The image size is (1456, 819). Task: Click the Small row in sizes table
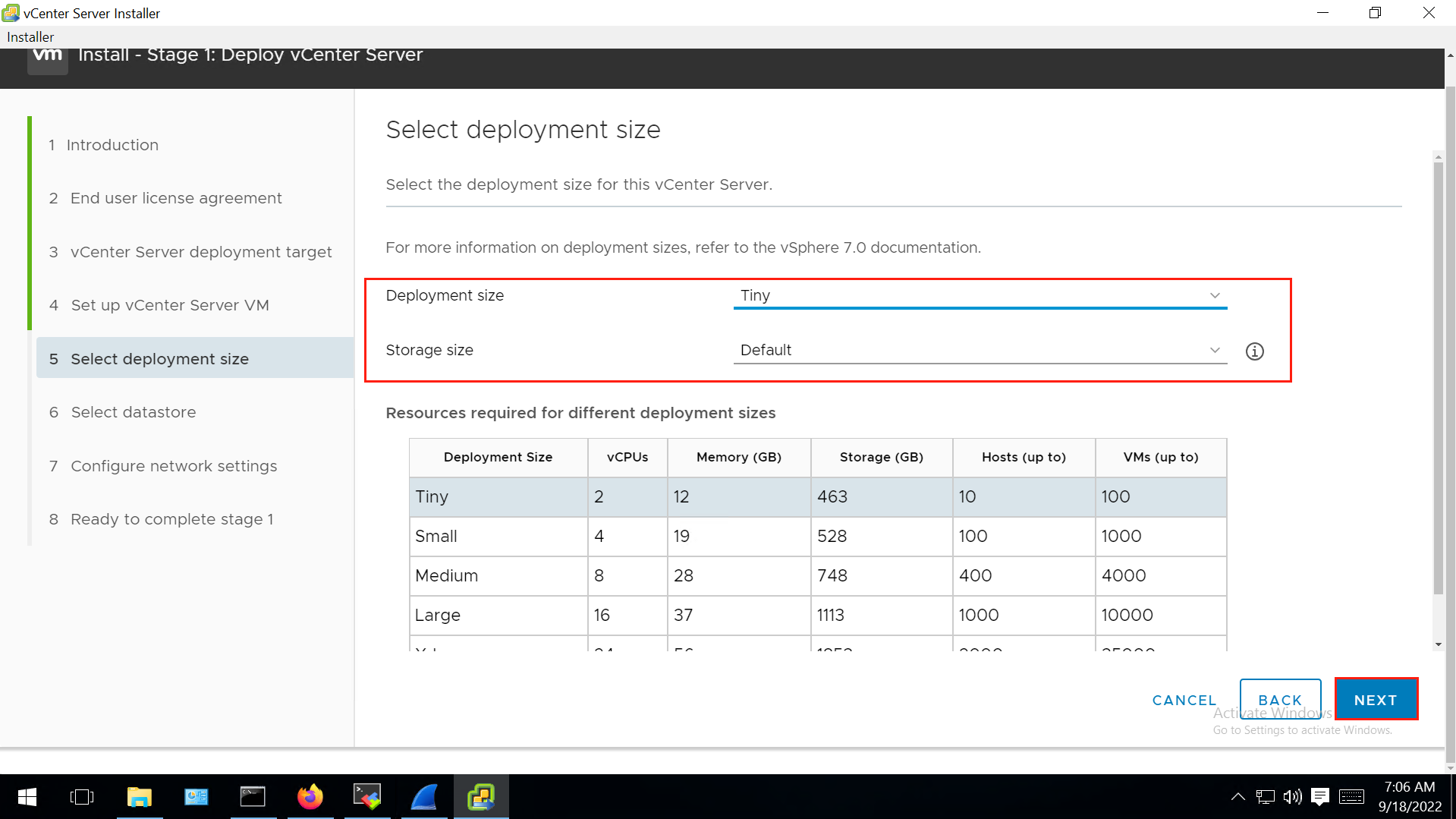click(x=818, y=537)
